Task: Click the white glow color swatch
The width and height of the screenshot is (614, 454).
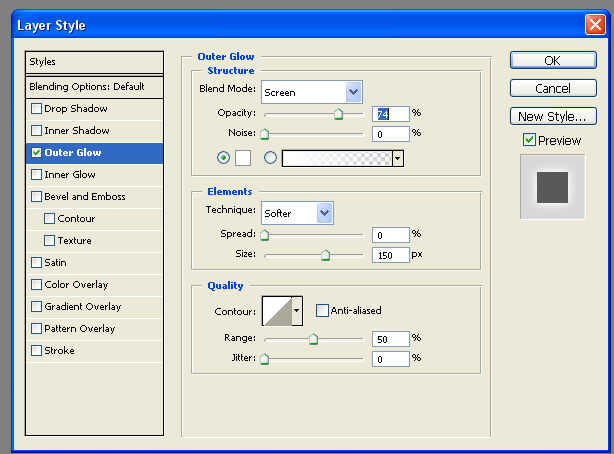Action: [243, 158]
